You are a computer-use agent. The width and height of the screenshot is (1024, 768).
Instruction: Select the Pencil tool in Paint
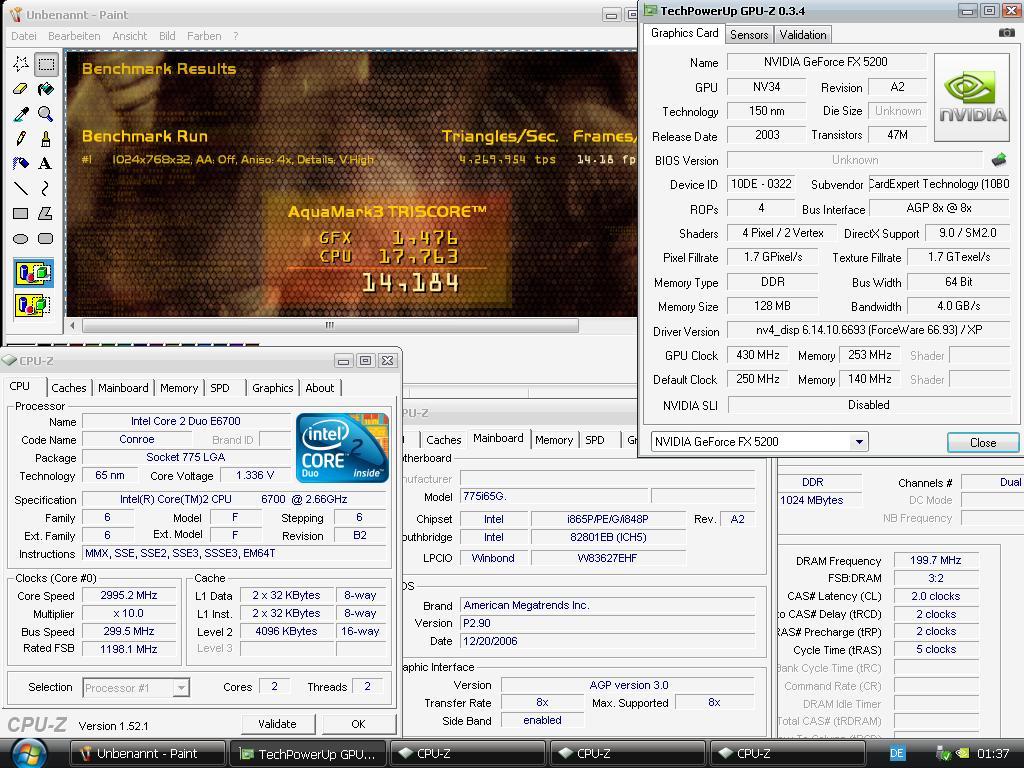[x=21, y=138]
